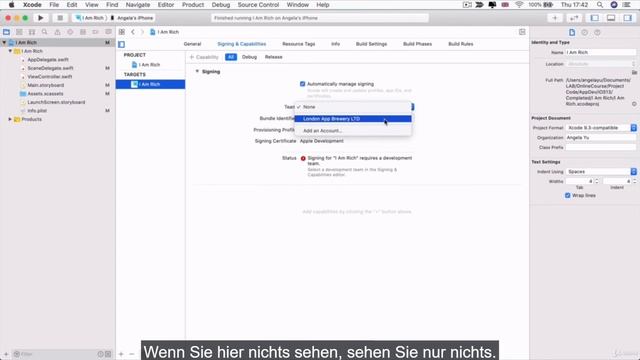Open the Project navigator folder icon

[x=7, y=32]
